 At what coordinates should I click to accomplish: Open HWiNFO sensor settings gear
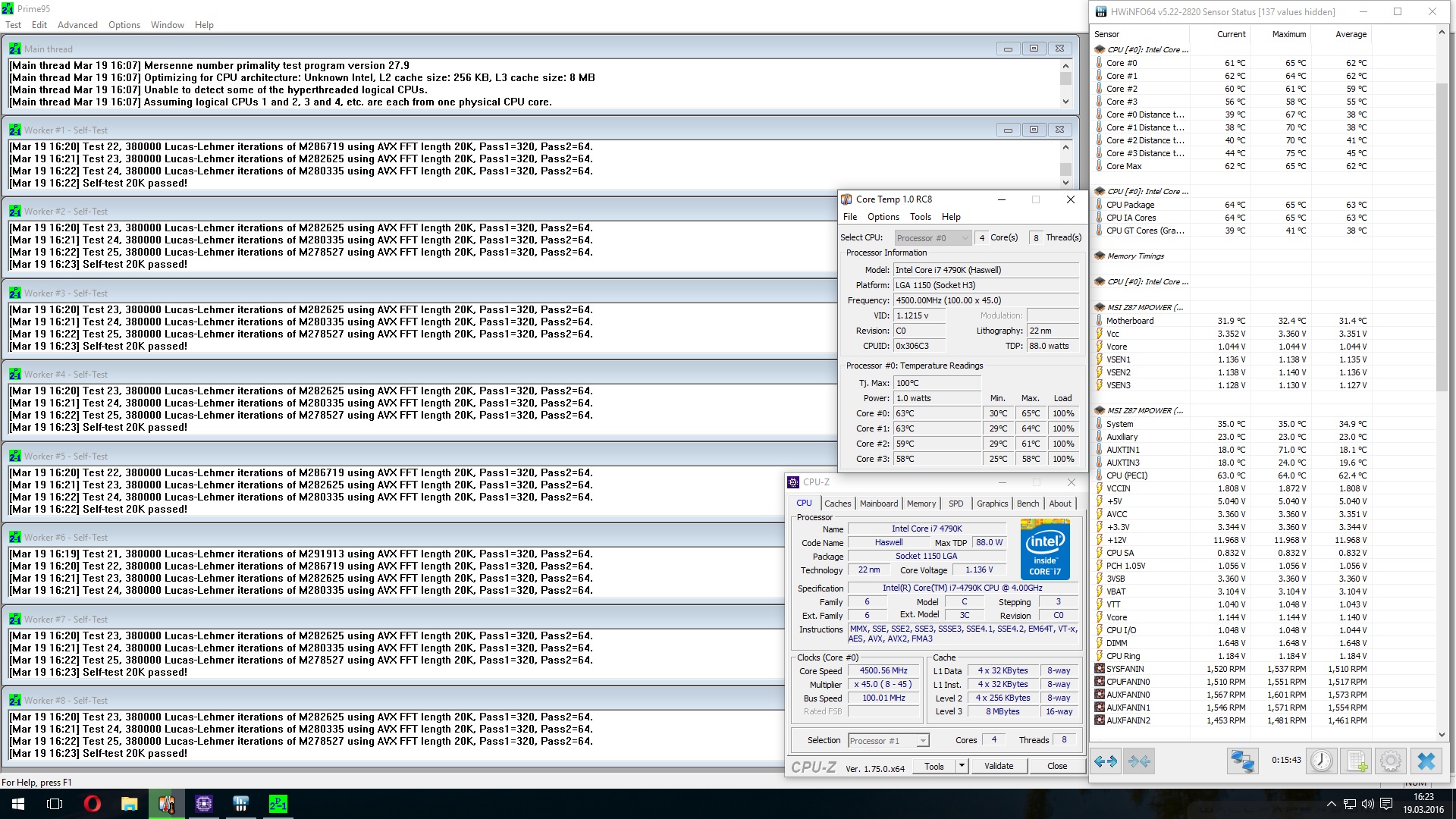(1391, 761)
